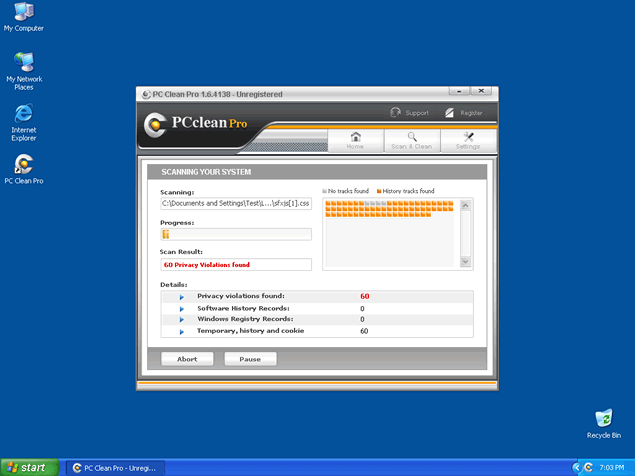Expand Software History Records arrow
Image resolution: width=635 pixels, height=476 pixels.
pos(182,309)
